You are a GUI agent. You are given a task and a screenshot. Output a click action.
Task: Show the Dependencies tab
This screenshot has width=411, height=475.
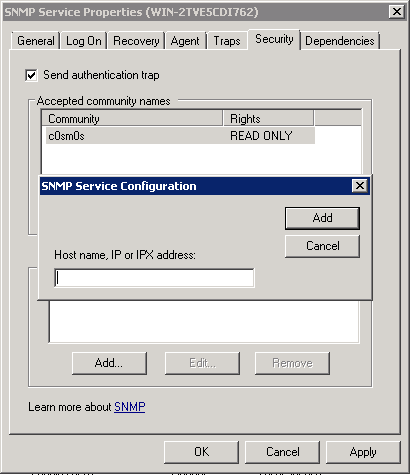pyautogui.click(x=340, y=41)
